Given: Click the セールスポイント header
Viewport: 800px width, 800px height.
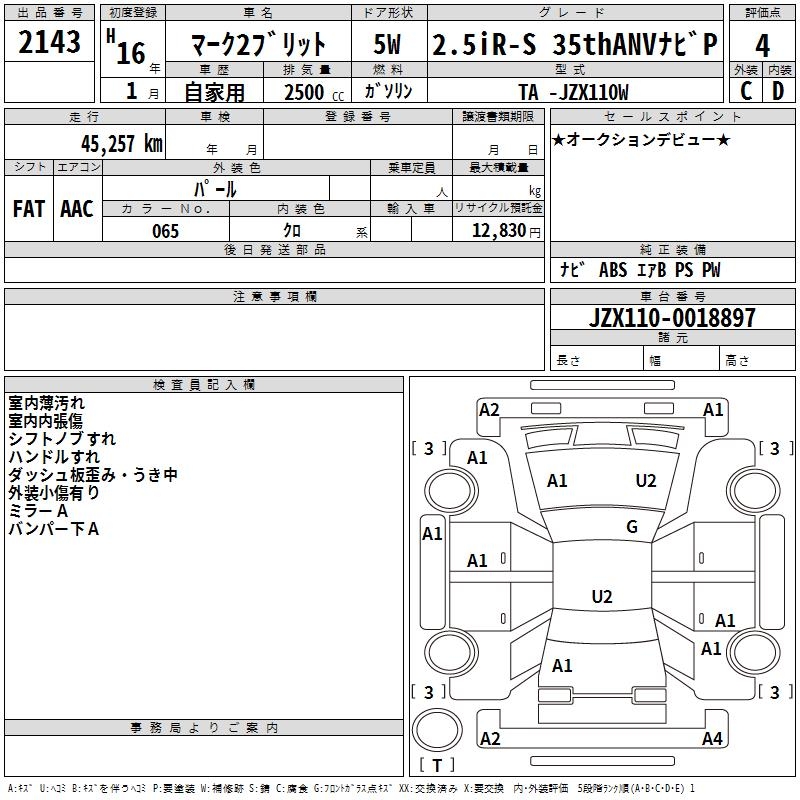Looking at the screenshot, I should tap(672, 116).
